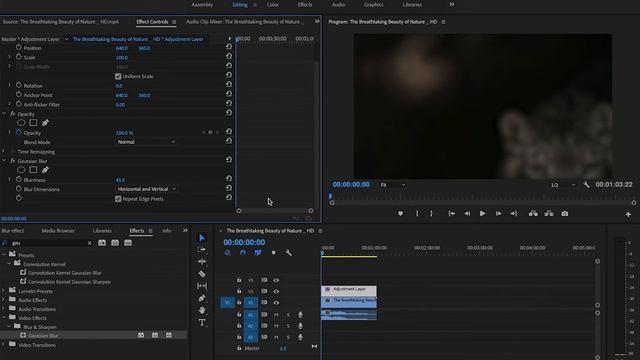Viewport: 640px width, 360px height.
Task: Select the Razor tool
Action: pyautogui.click(x=202, y=274)
